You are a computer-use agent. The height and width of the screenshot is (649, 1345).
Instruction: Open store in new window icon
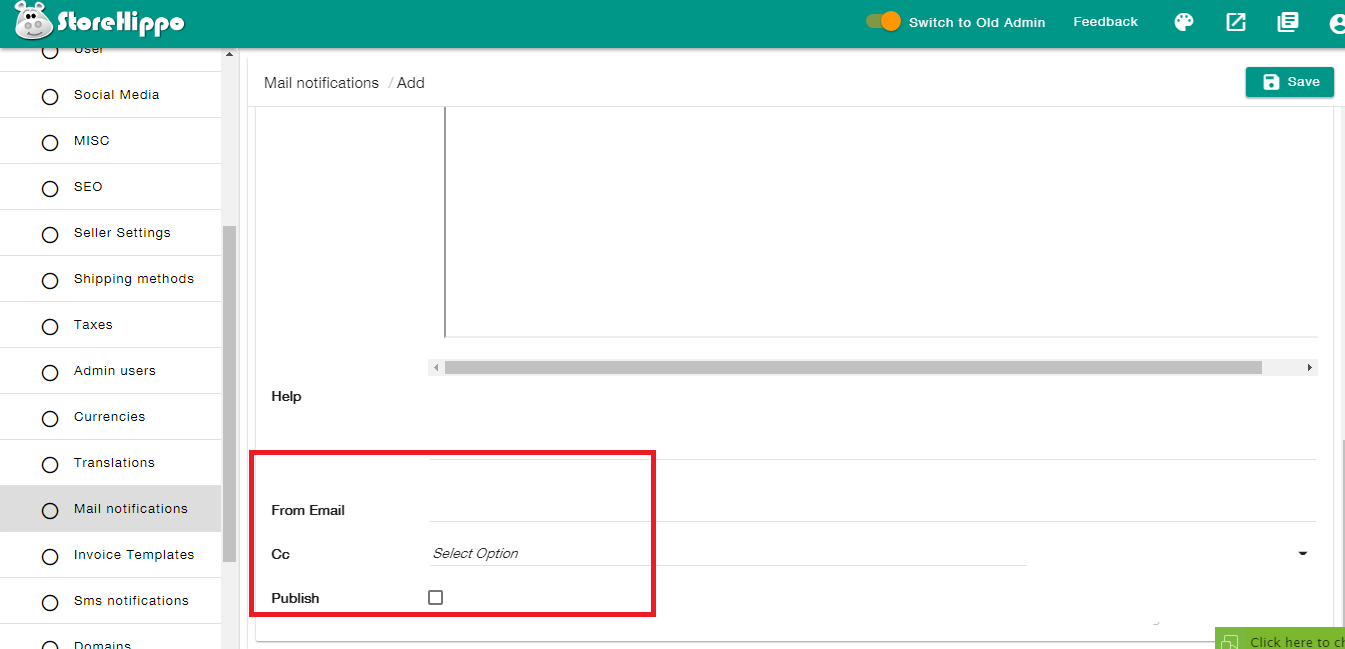pos(1236,22)
